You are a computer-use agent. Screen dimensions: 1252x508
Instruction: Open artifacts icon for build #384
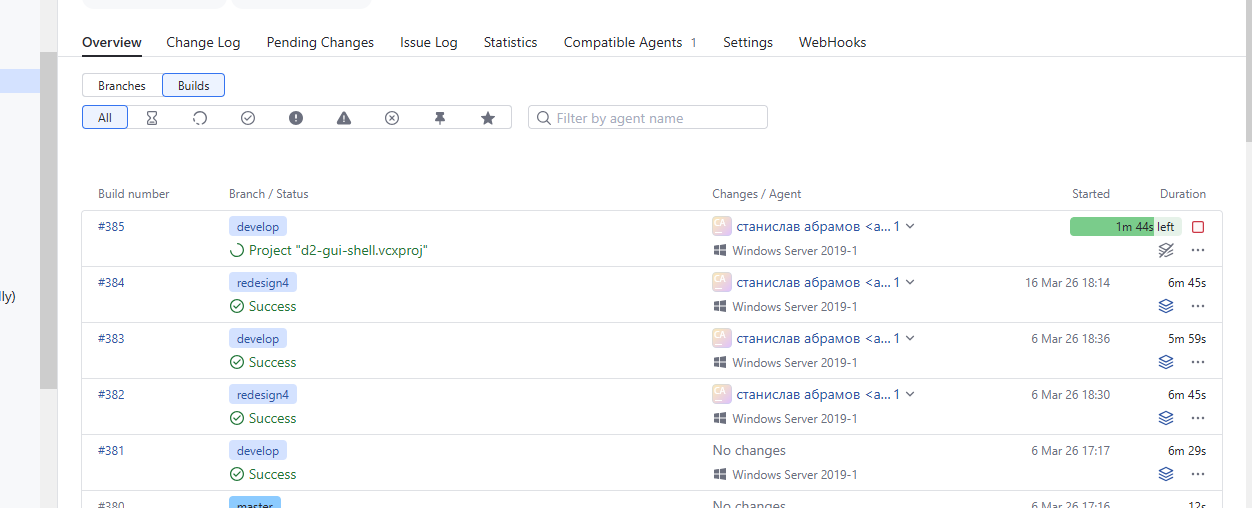coord(1166,306)
